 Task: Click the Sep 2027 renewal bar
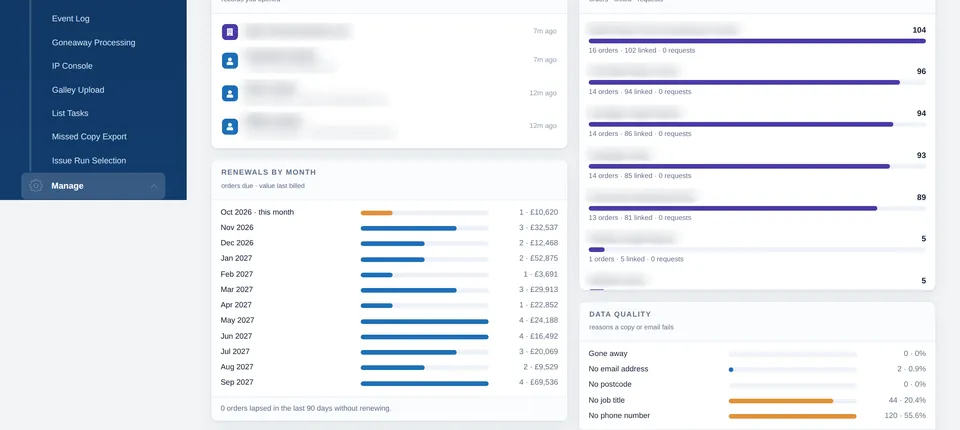pyautogui.click(x=424, y=383)
